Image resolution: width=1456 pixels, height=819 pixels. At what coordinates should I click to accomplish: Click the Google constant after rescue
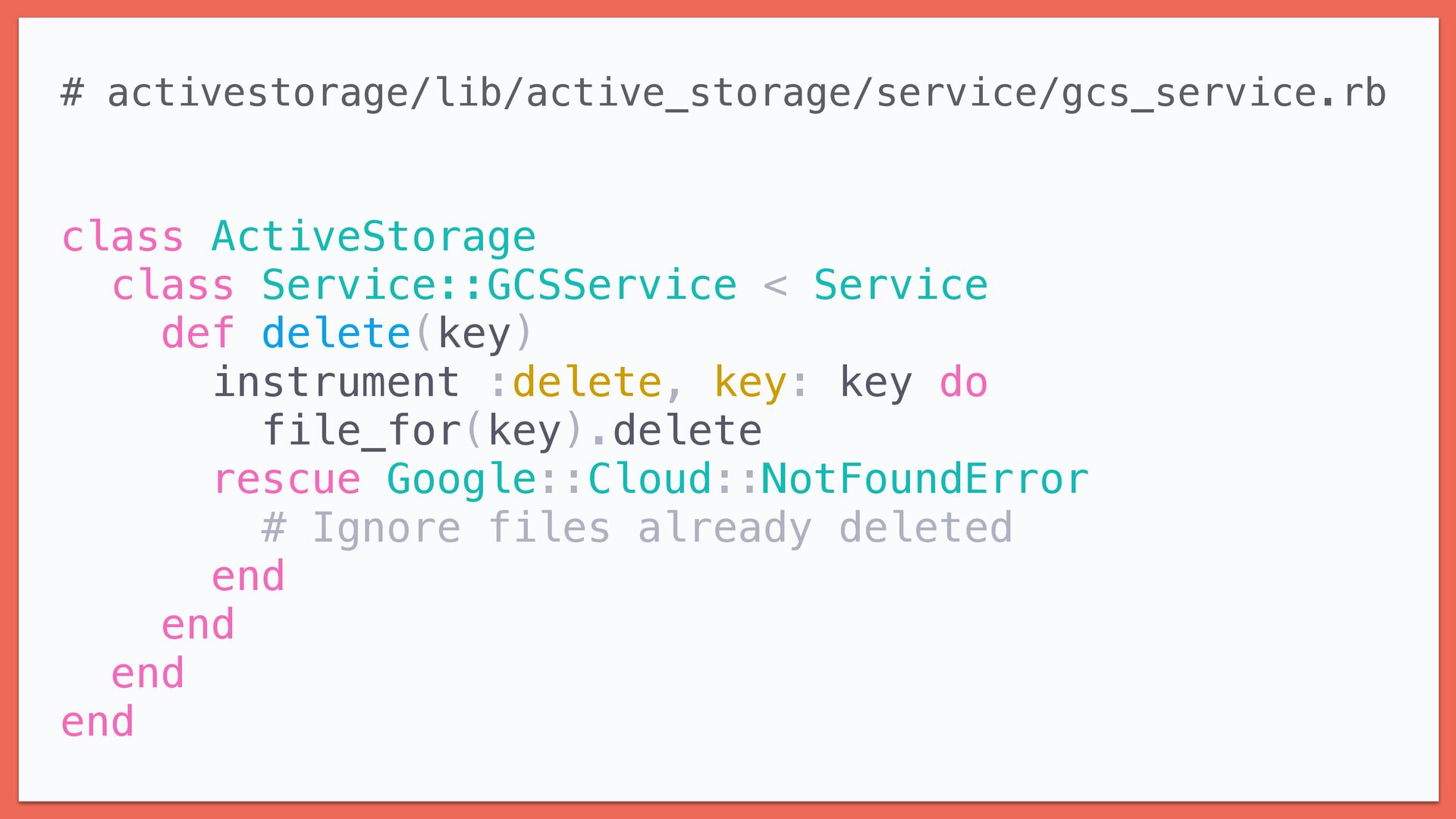click(x=461, y=479)
